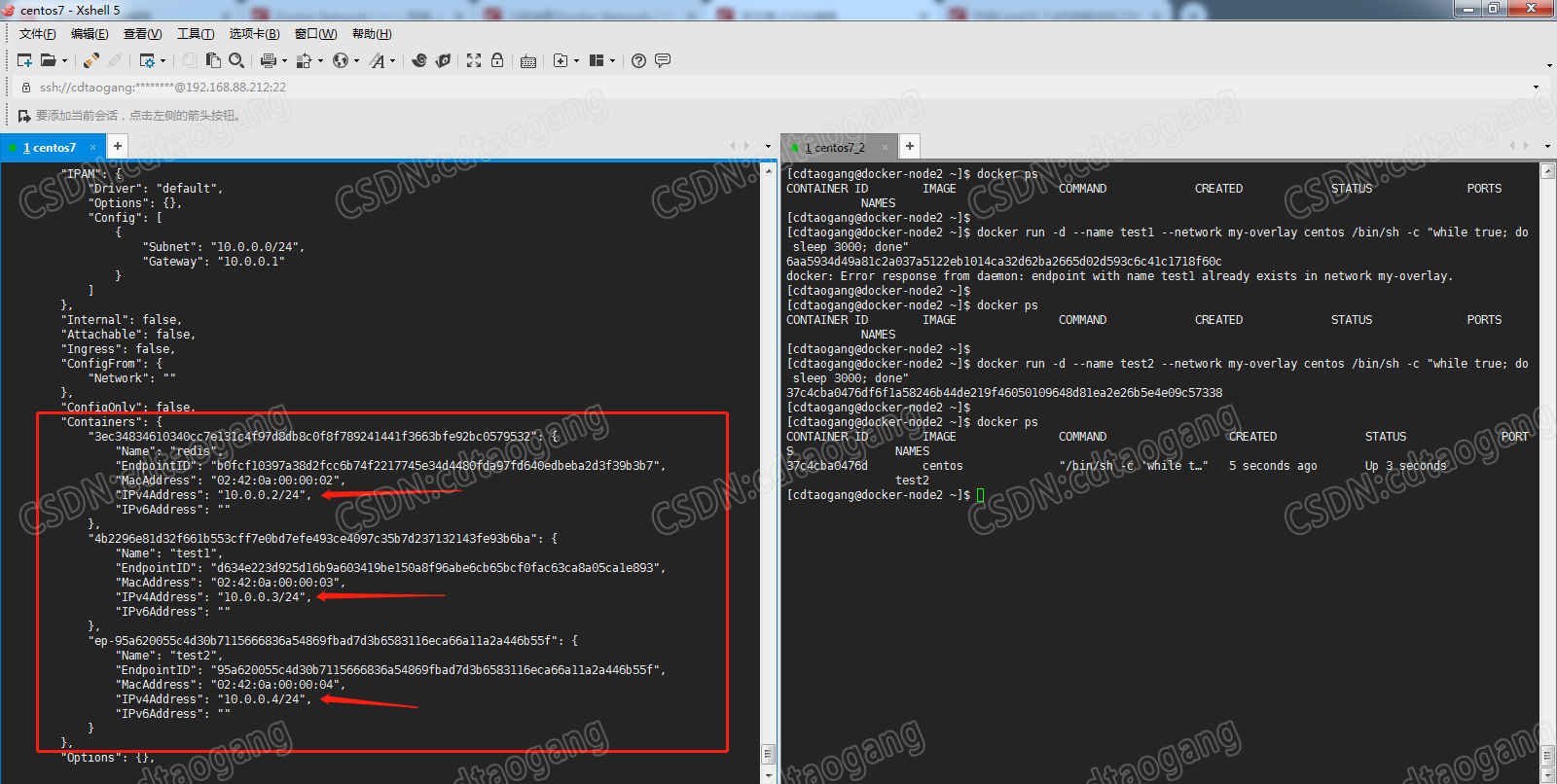Click the "Subnet": "10.0.0.0/24" line
1557x784 pixels.
pos(224,247)
